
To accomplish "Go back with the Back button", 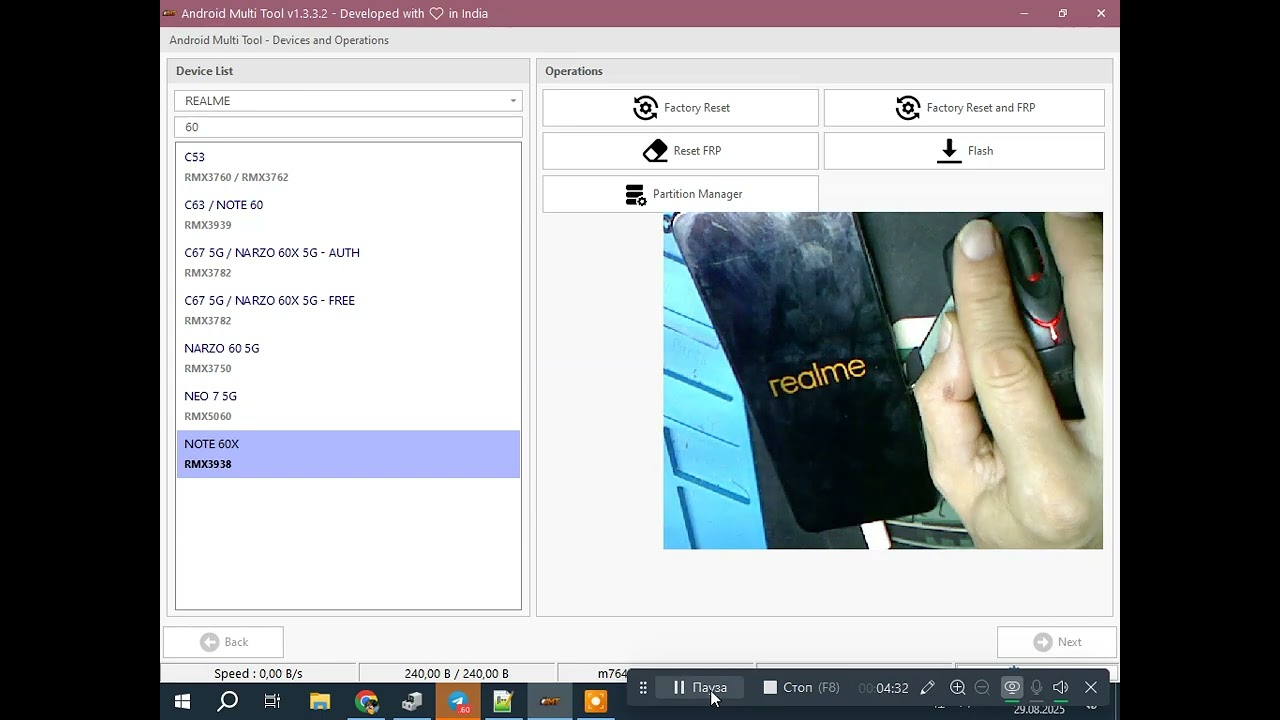I will point(223,642).
